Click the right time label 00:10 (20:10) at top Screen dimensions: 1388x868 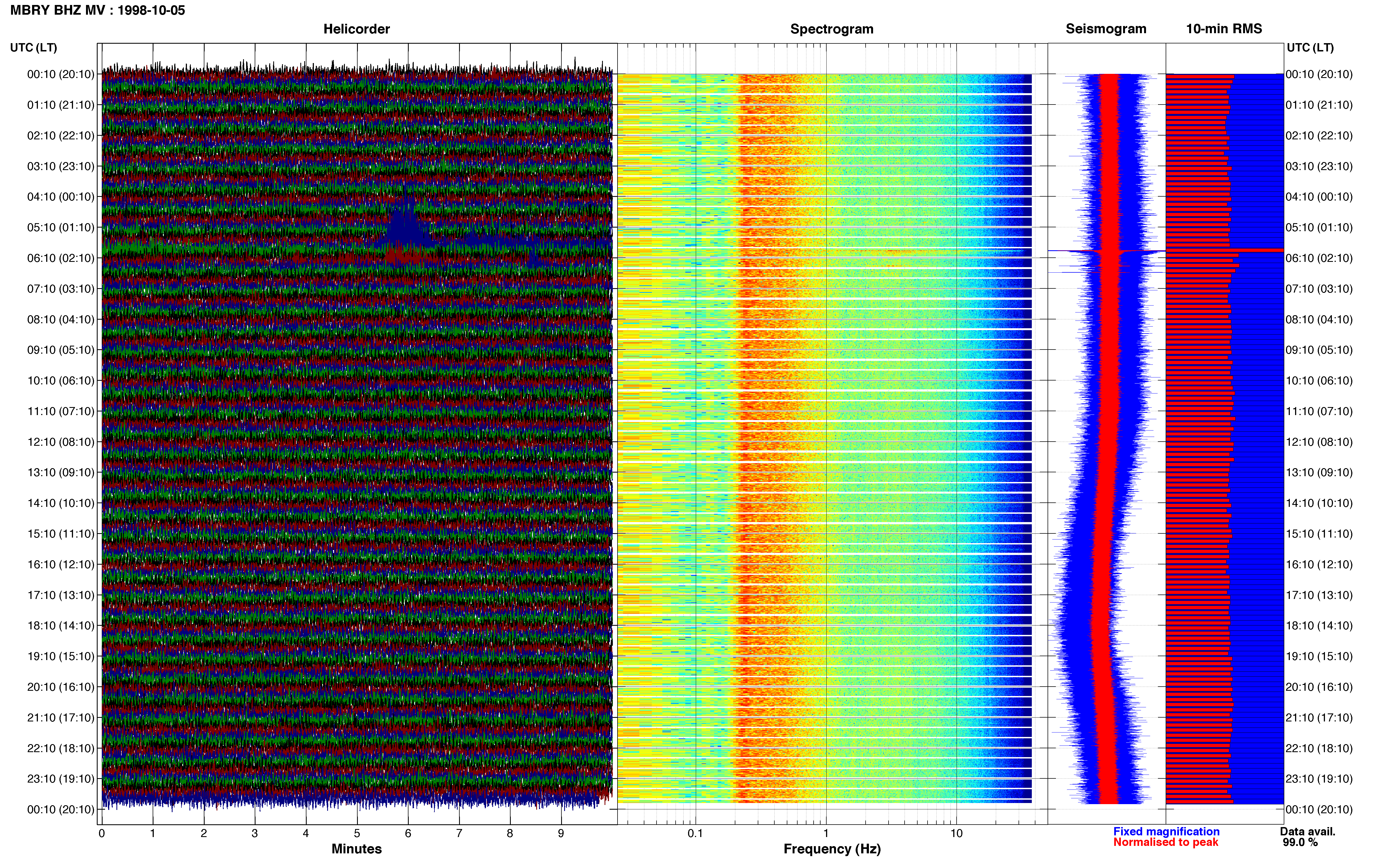click(1319, 74)
